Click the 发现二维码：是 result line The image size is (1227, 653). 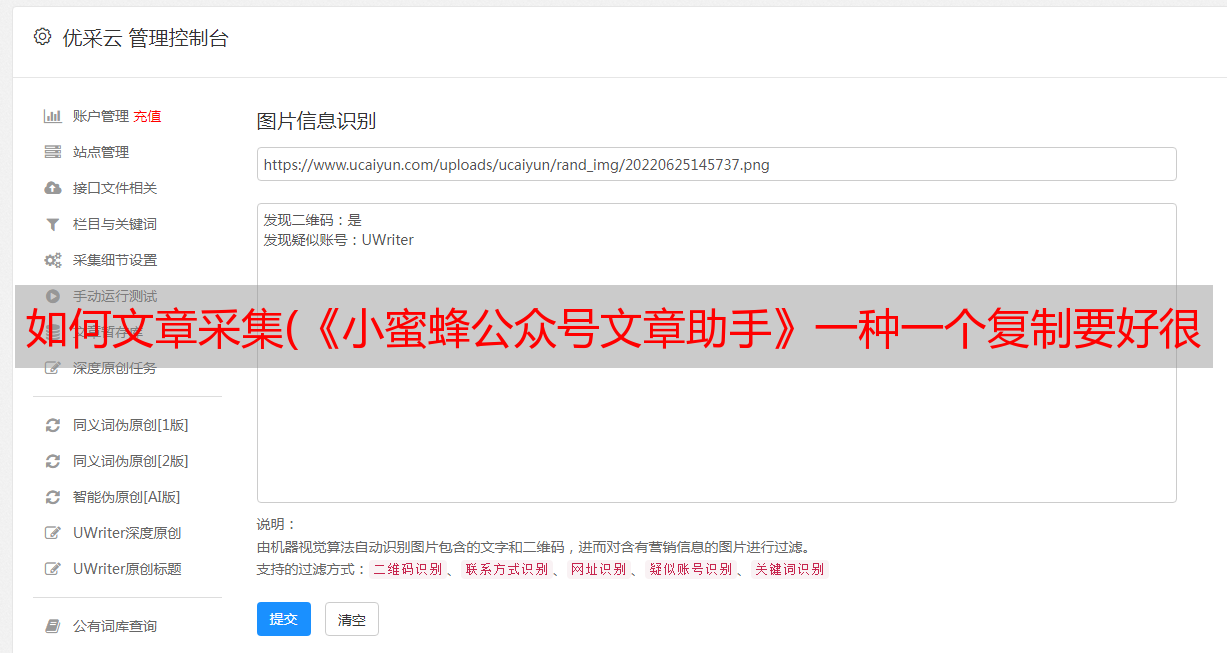[312, 220]
